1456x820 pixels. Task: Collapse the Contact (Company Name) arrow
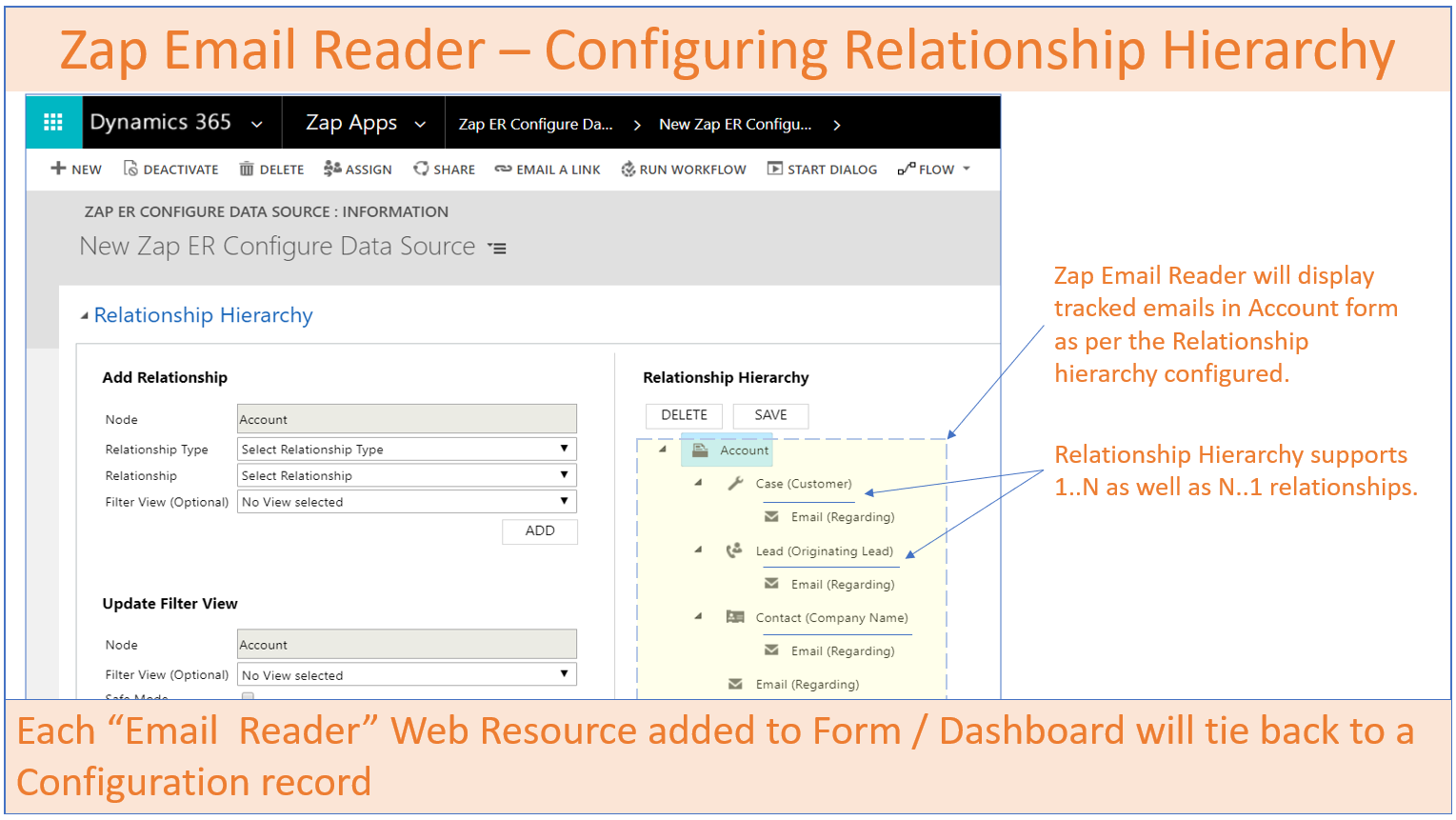click(698, 617)
